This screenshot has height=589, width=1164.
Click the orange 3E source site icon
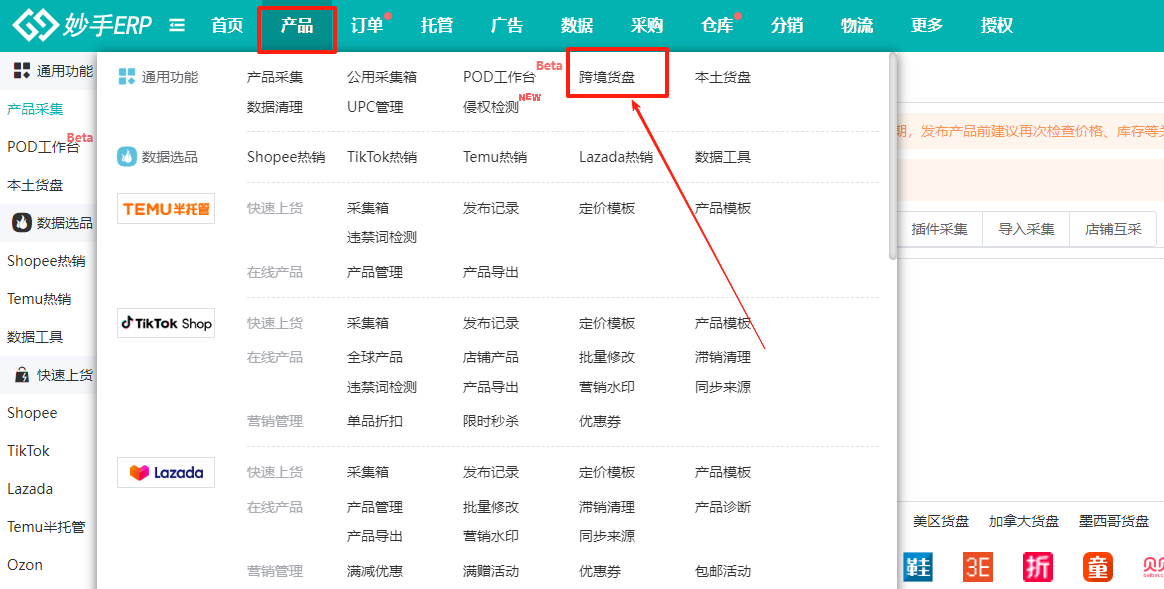click(x=978, y=567)
